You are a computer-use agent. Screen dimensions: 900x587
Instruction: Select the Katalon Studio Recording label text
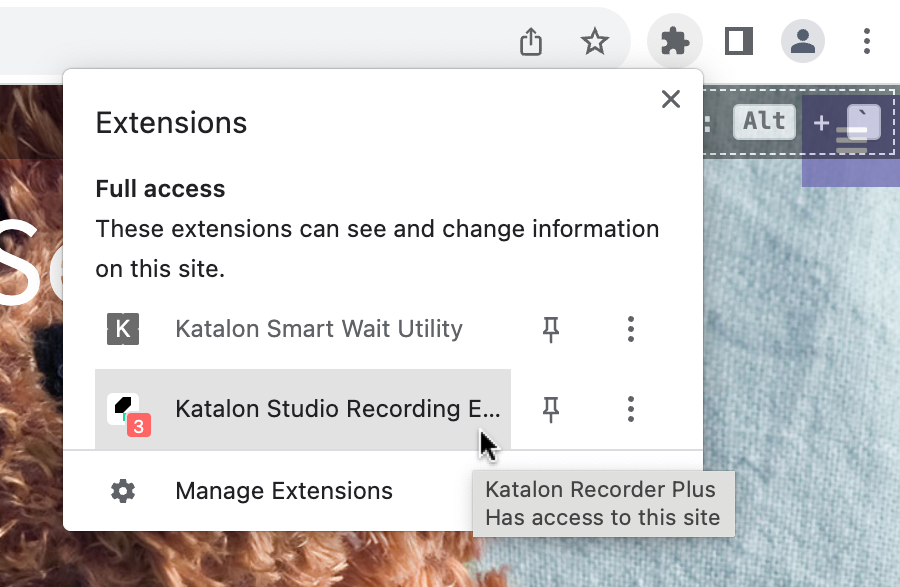(337, 409)
